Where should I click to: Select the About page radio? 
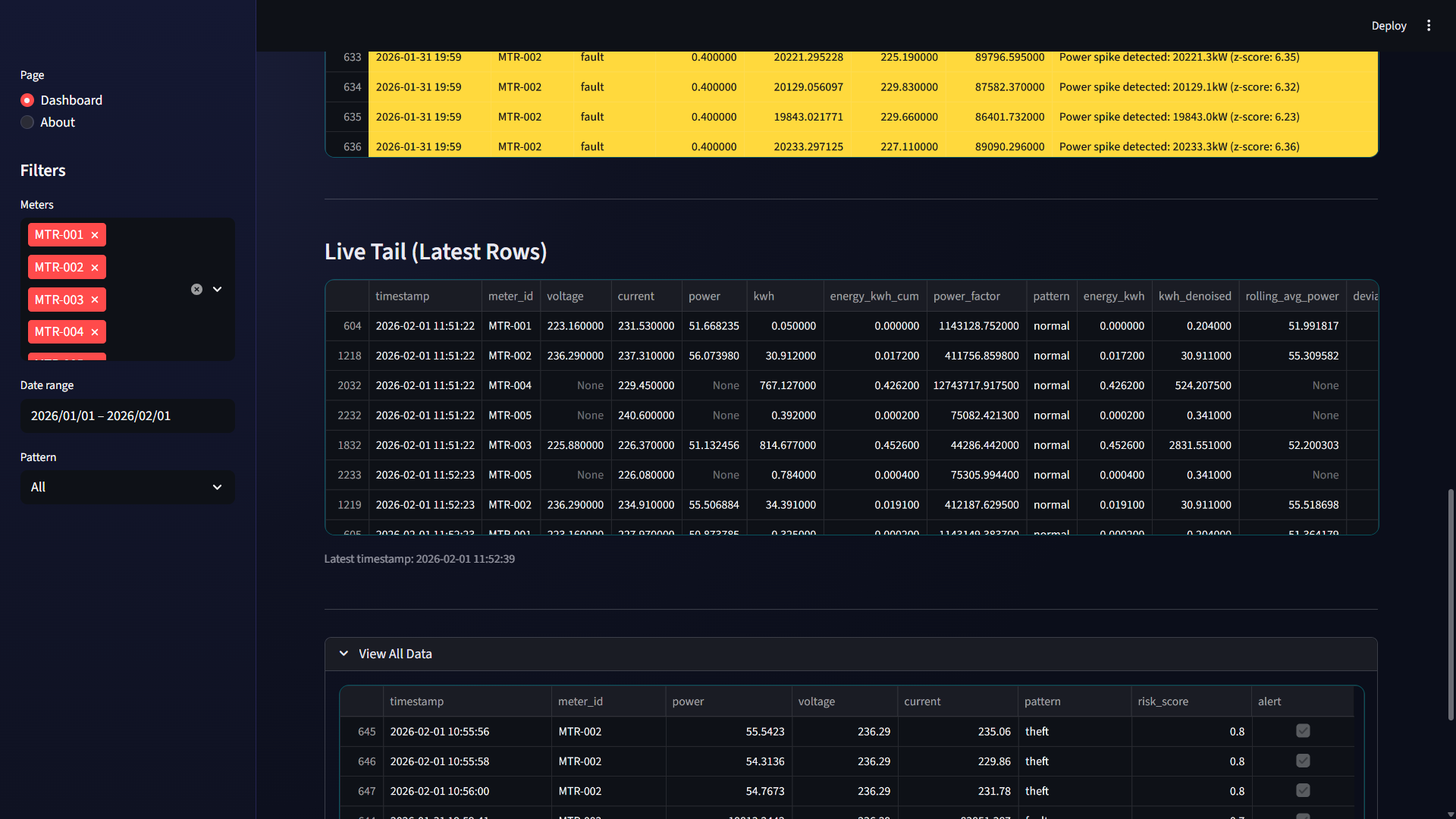pos(27,122)
